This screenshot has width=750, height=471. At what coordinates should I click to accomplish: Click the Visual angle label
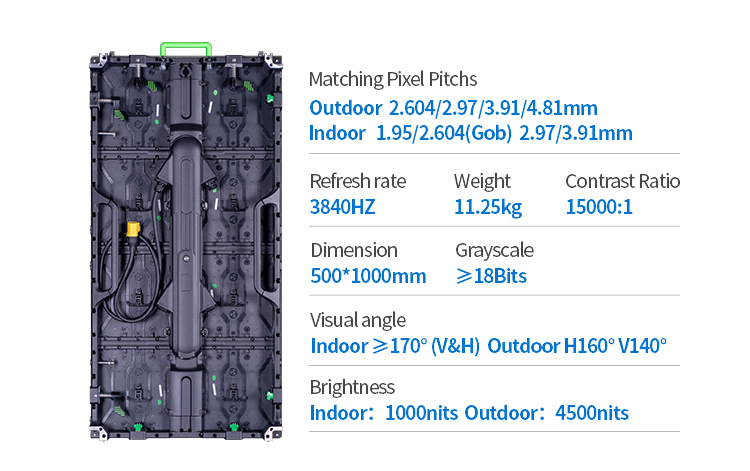[x=358, y=320]
